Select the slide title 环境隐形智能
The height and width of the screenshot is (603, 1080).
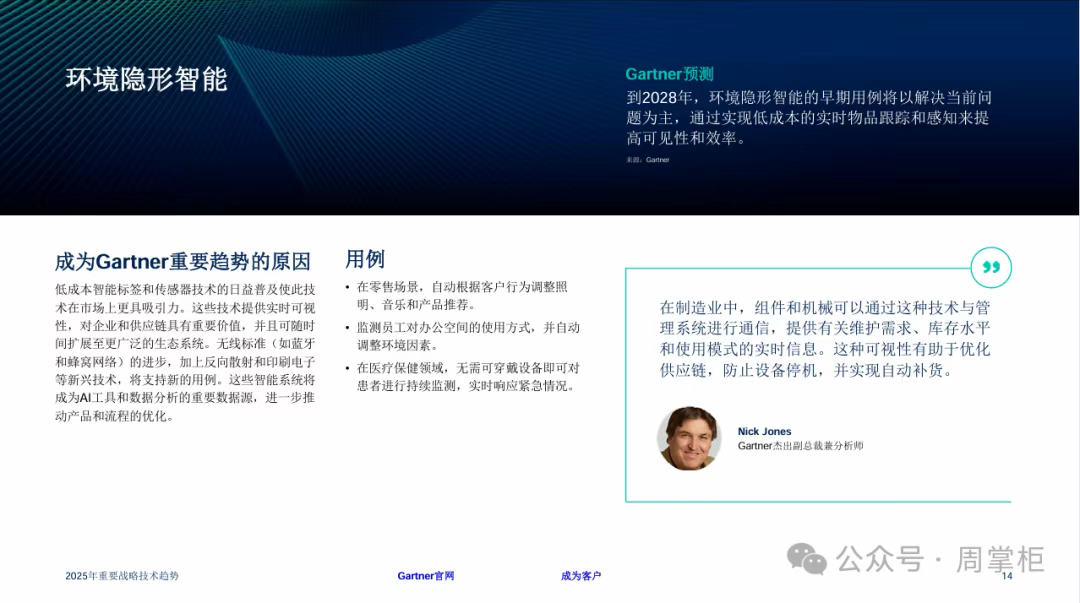(x=147, y=80)
